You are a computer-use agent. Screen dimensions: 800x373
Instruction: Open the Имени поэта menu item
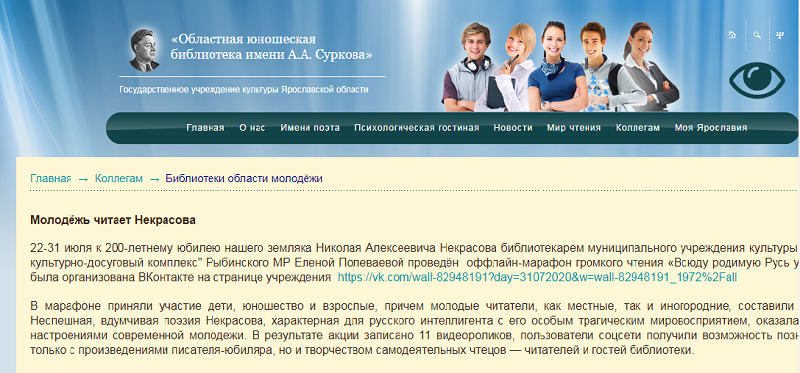(310, 128)
